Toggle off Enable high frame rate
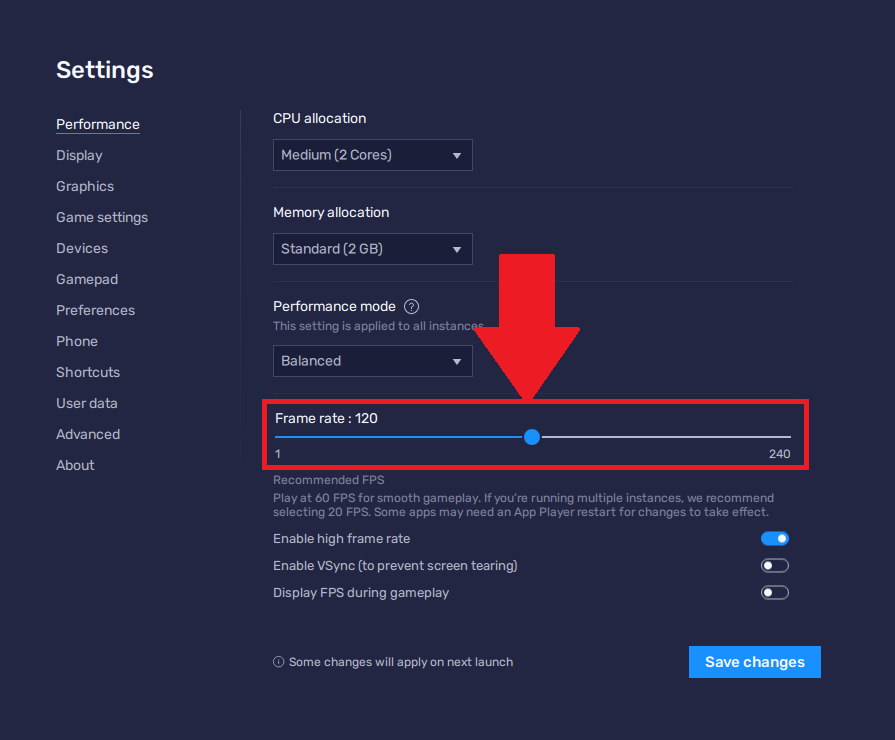This screenshot has width=895, height=740. click(775, 538)
